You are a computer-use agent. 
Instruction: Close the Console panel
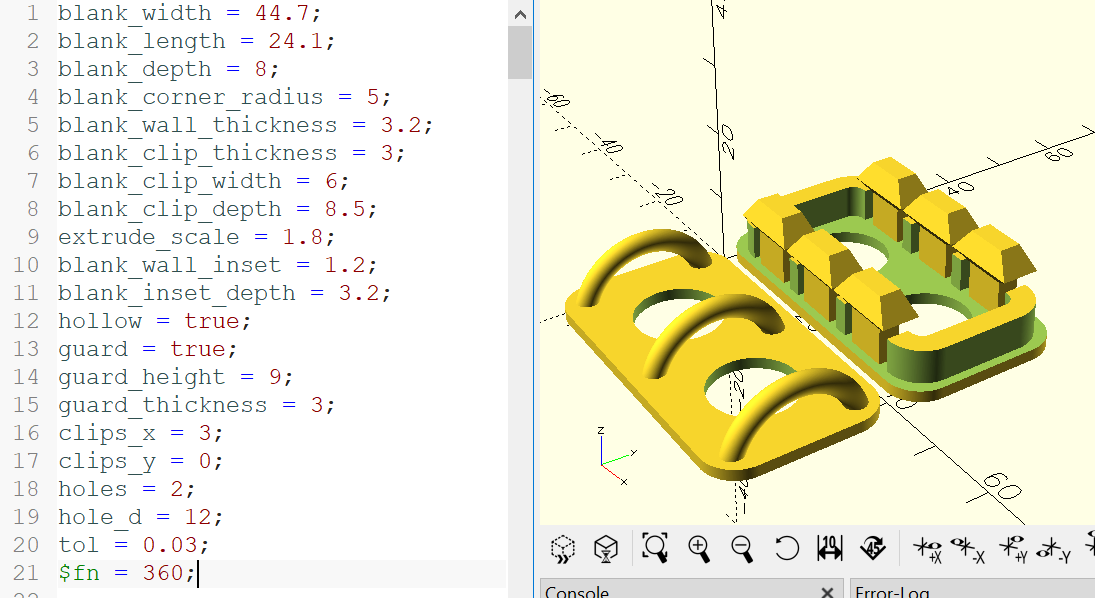tap(827, 592)
